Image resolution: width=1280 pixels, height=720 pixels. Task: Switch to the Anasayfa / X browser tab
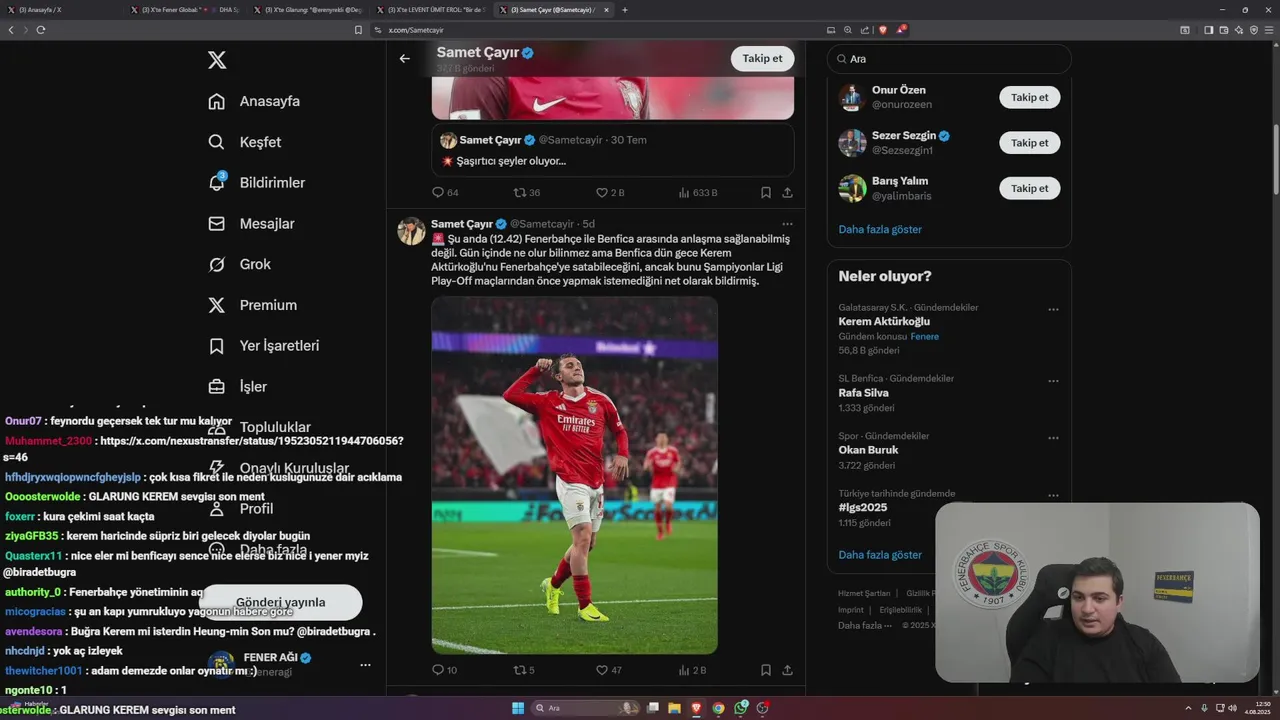62,10
